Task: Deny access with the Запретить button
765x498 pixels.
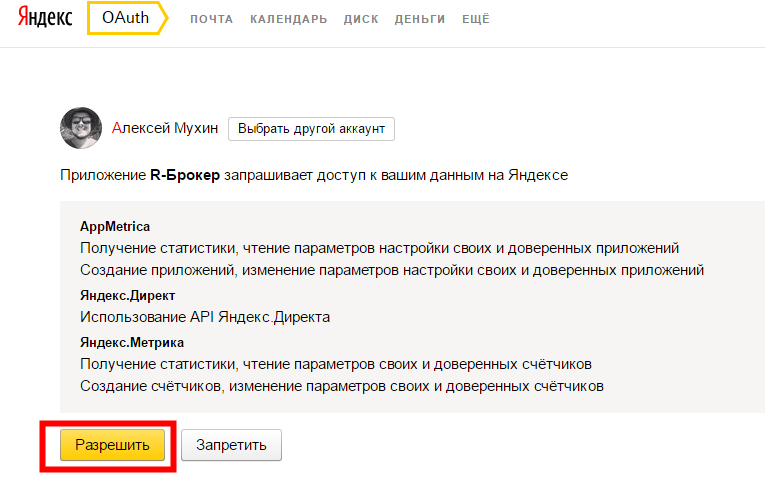Action: click(231, 445)
